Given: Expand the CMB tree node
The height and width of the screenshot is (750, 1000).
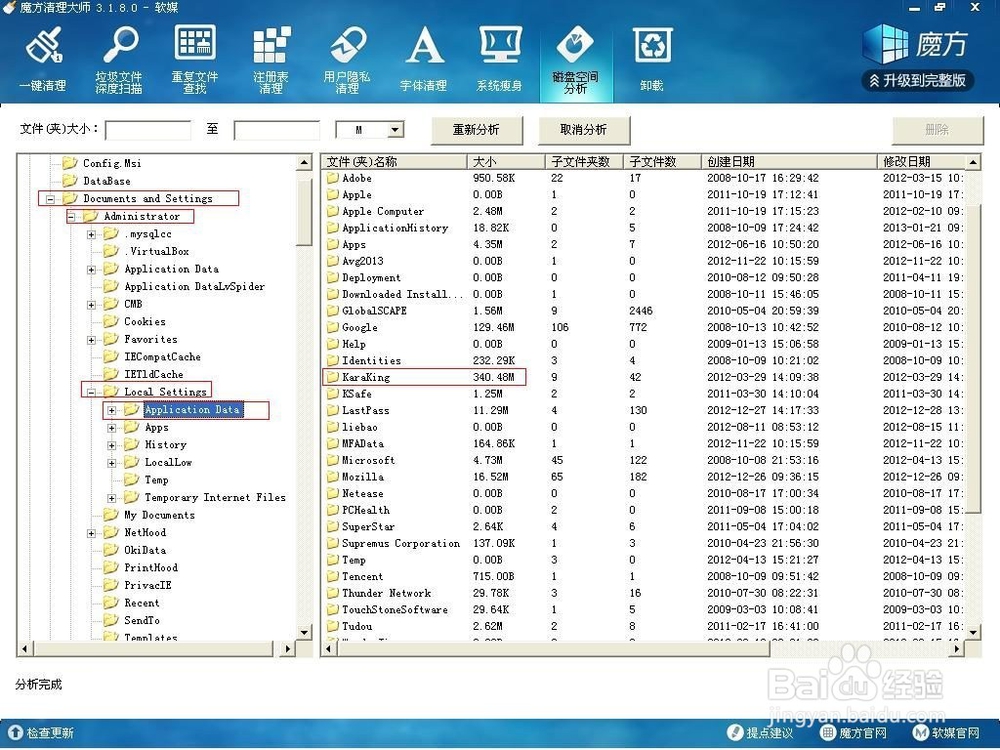Looking at the screenshot, I should point(91,305).
